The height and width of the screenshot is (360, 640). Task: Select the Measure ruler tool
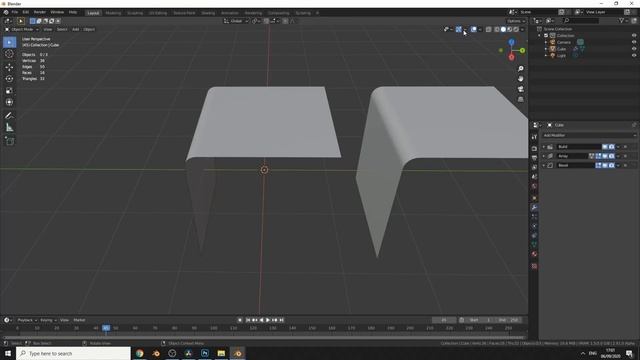(x=9, y=128)
